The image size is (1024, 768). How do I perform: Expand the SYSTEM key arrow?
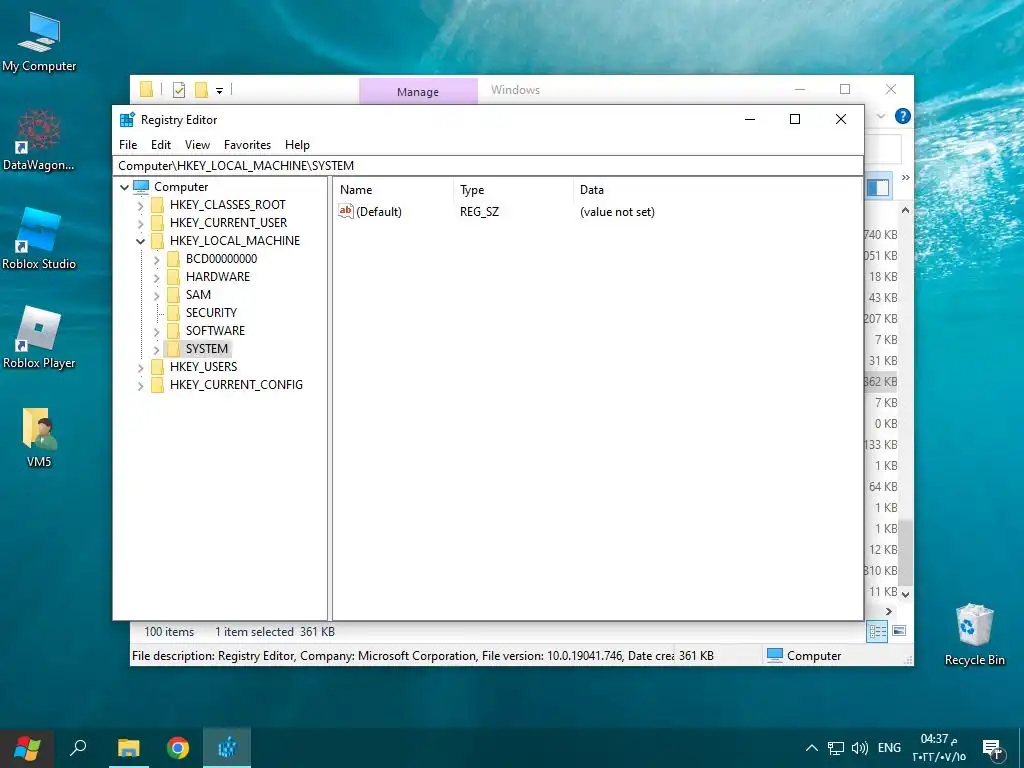pos(157,350)
